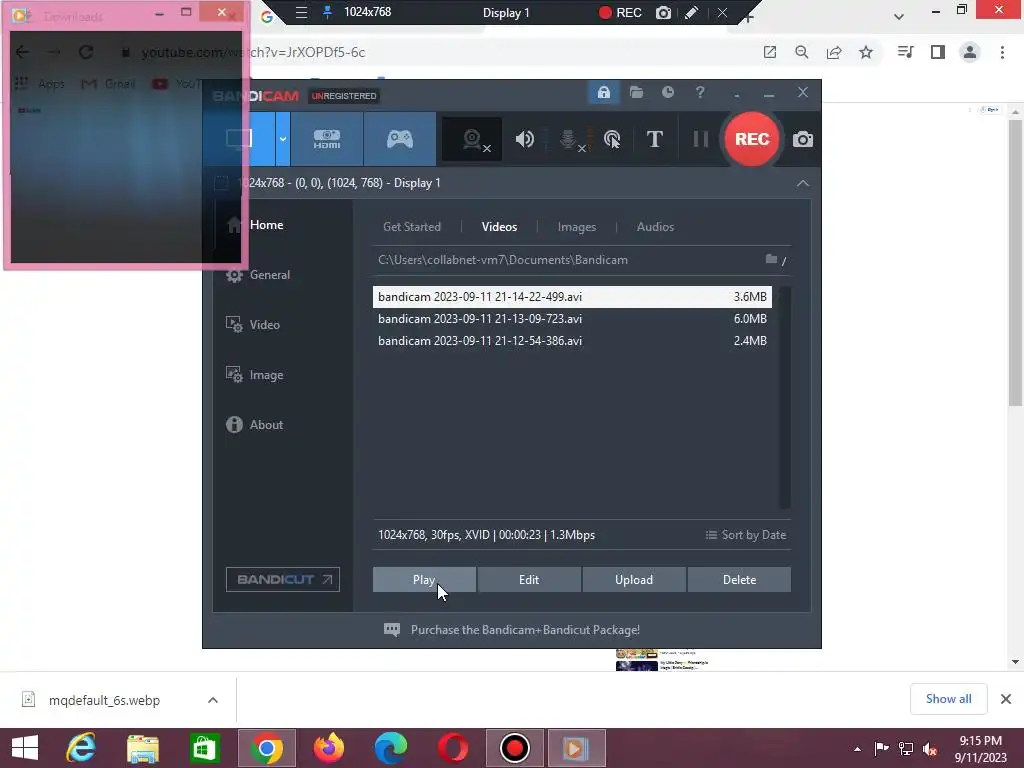1024x768 pixels.
Task: Take a screenshot with Bandicam camera icon
Action: click(803, 139)
